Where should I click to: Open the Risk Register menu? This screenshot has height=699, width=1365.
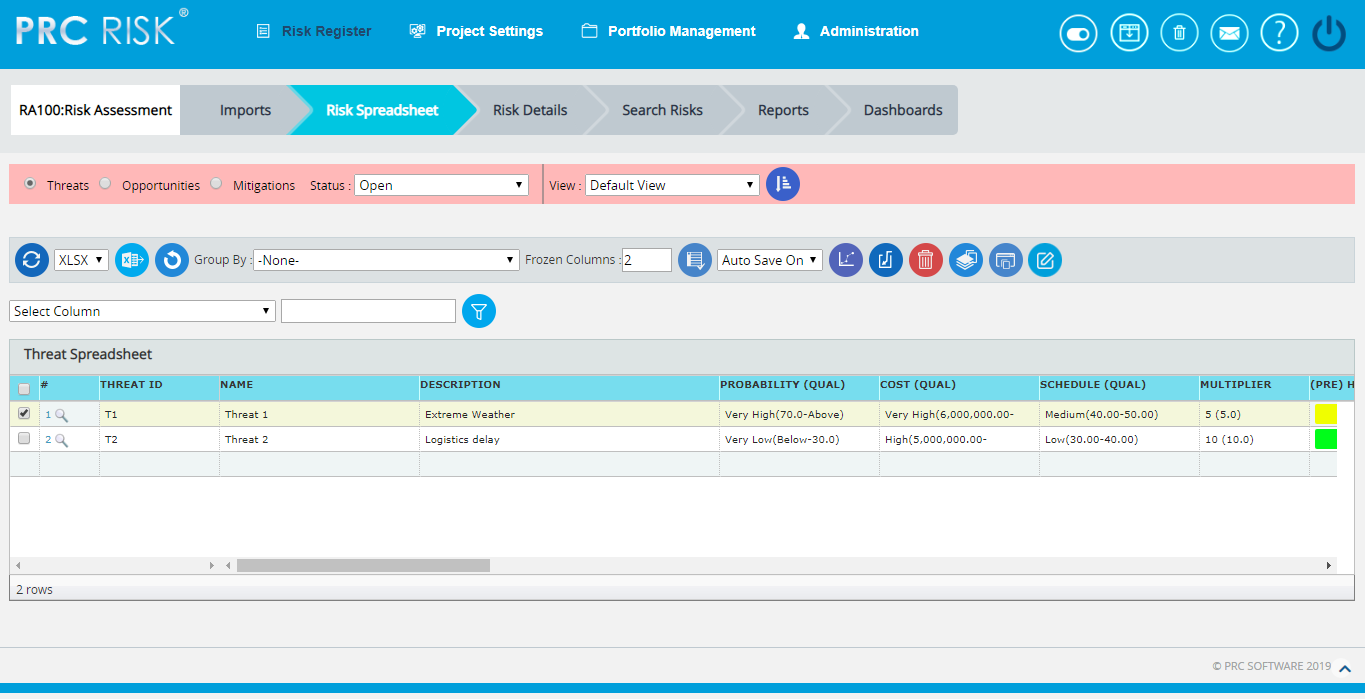pyautogui.click(x=315, y=31)
